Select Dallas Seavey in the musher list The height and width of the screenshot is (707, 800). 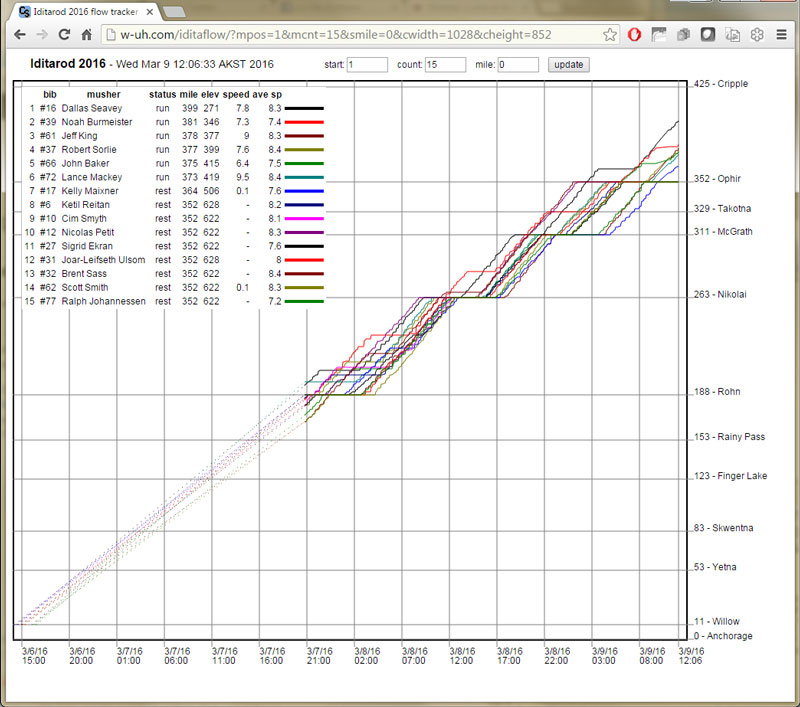pyautogui.click(x=92, y=108)
